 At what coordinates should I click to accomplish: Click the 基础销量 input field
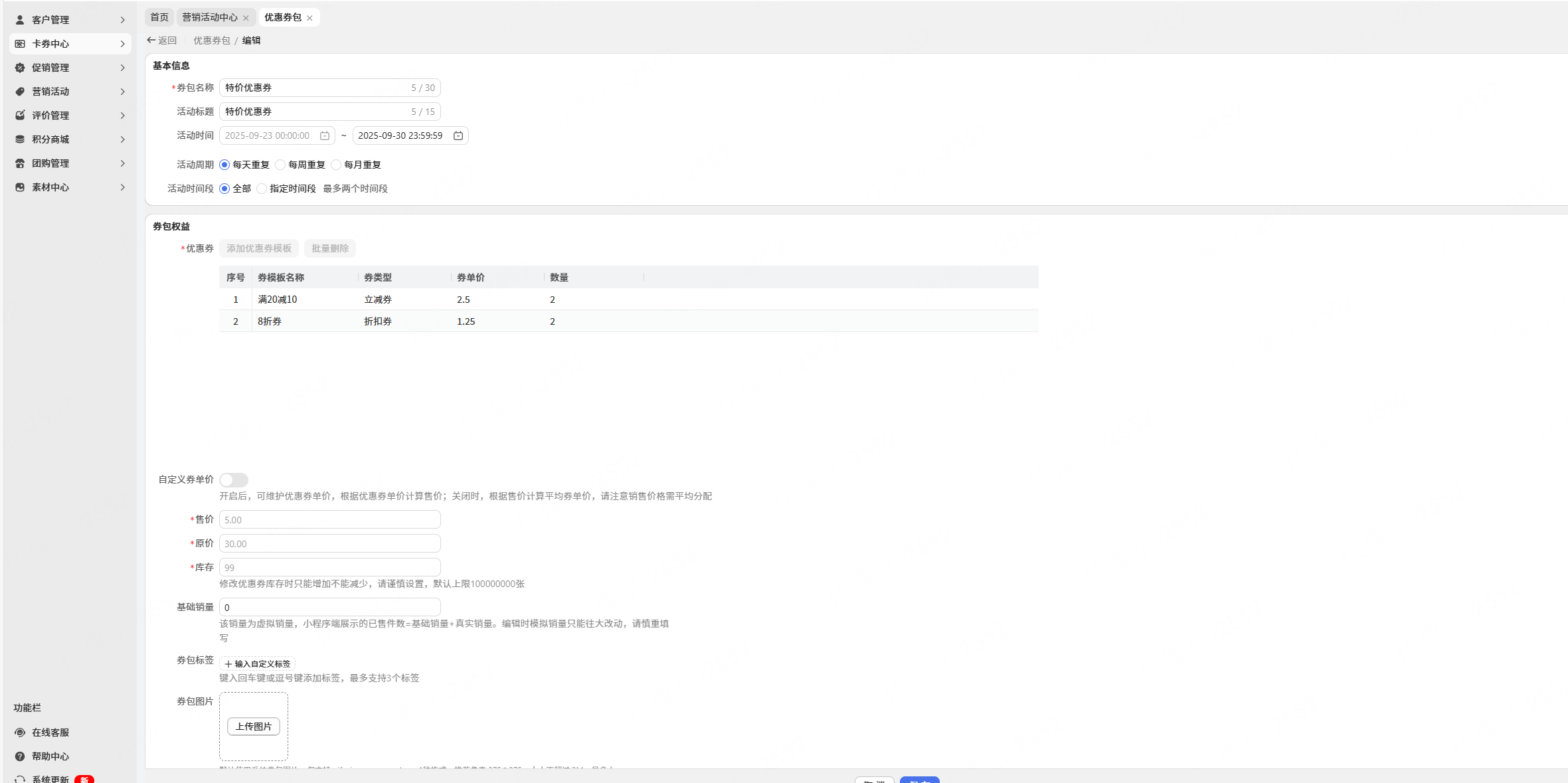click(329, 607)
